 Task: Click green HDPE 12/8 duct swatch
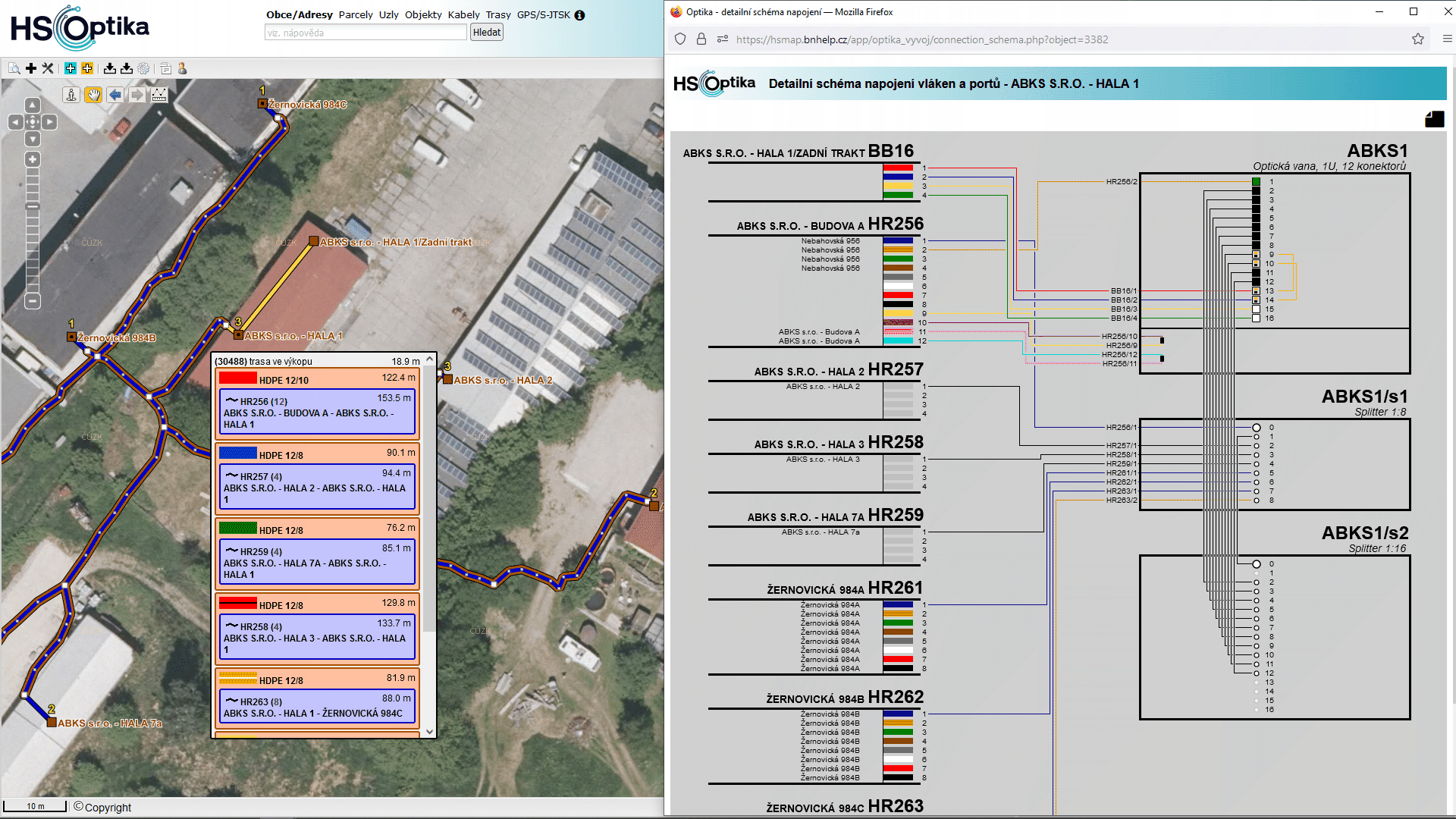(x=238, y=528)
